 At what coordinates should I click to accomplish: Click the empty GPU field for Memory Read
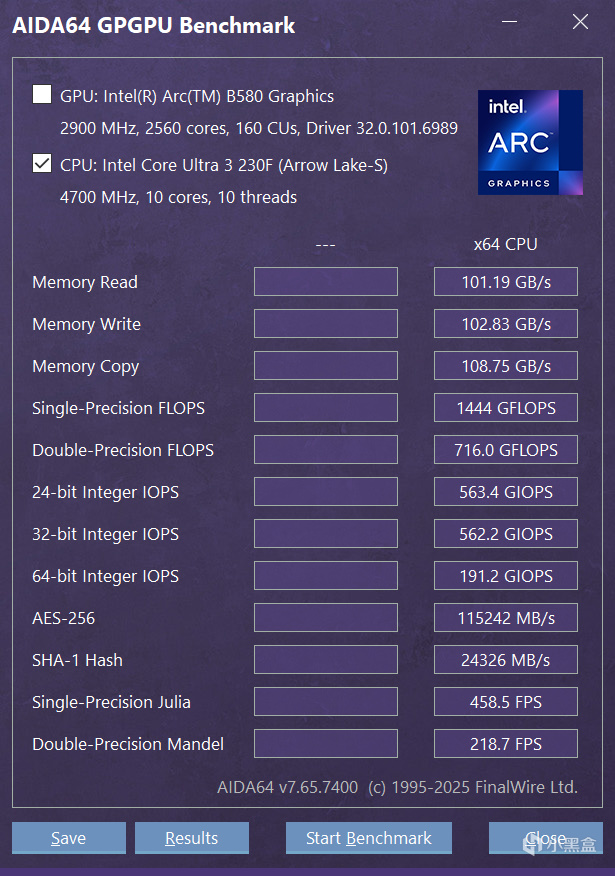click(x=325, y=282)
